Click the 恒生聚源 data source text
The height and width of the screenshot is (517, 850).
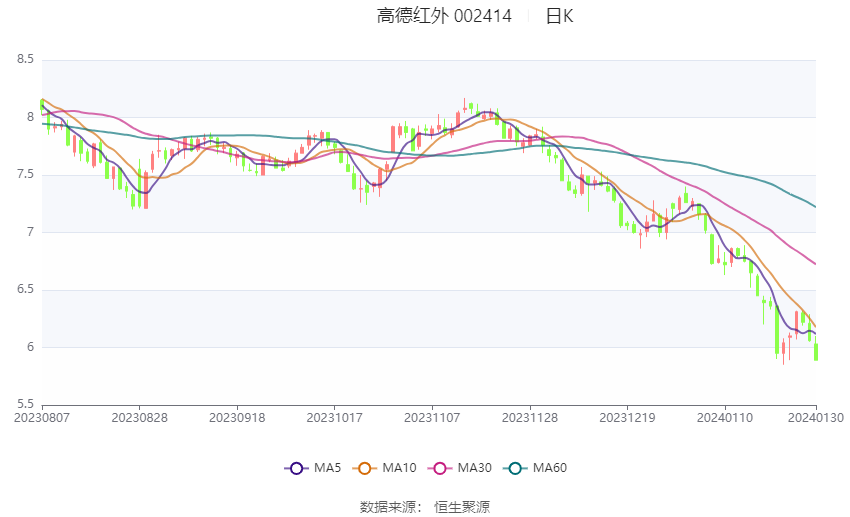(x=461, y=507)
